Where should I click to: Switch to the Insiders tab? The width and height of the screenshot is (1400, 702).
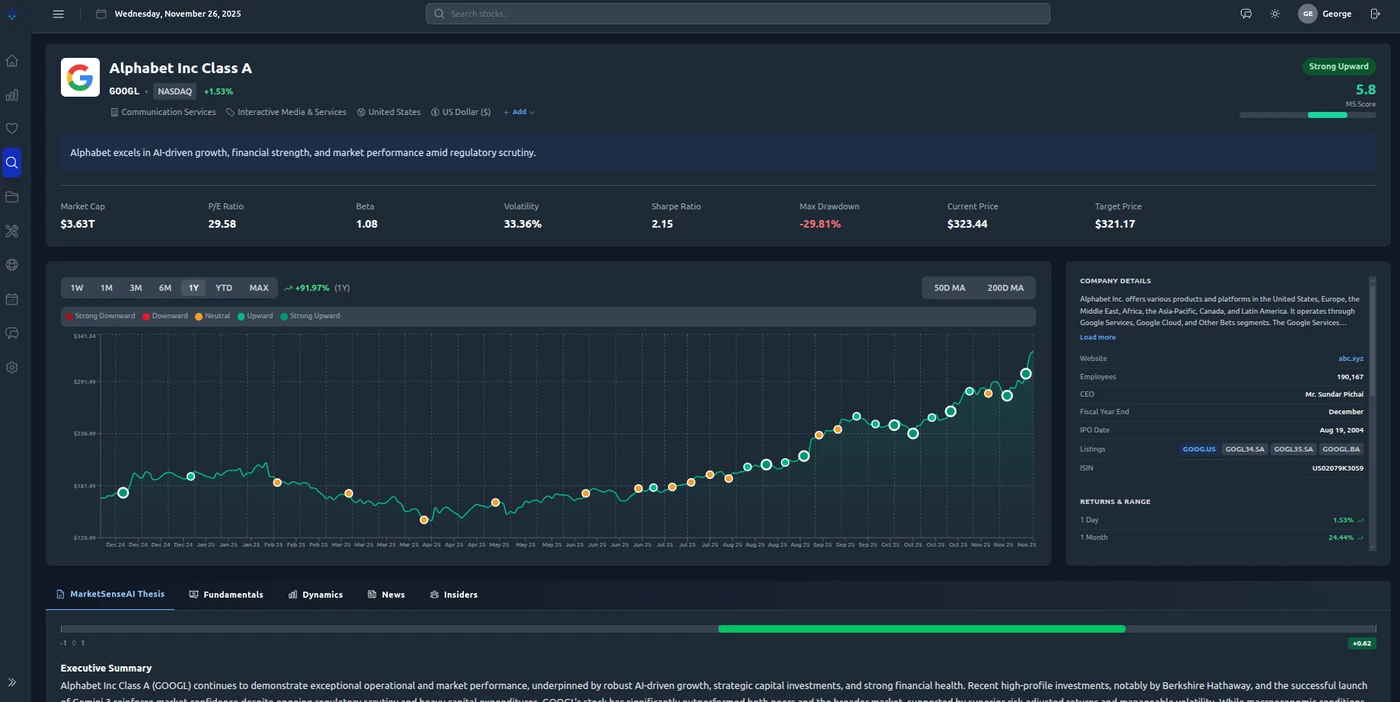(x=454, y=595)
